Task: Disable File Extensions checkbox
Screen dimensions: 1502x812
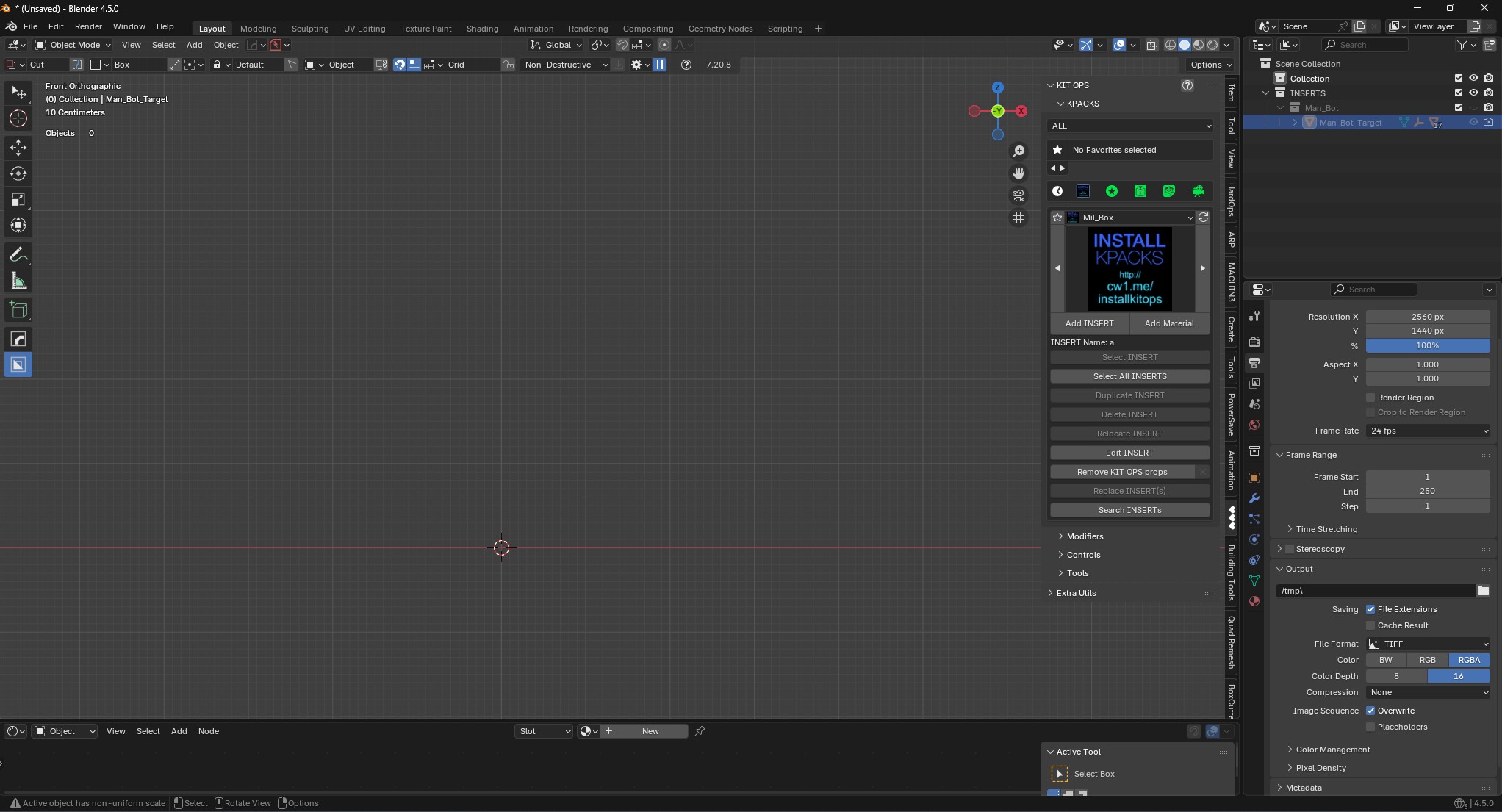Action: pos(1370,609)
